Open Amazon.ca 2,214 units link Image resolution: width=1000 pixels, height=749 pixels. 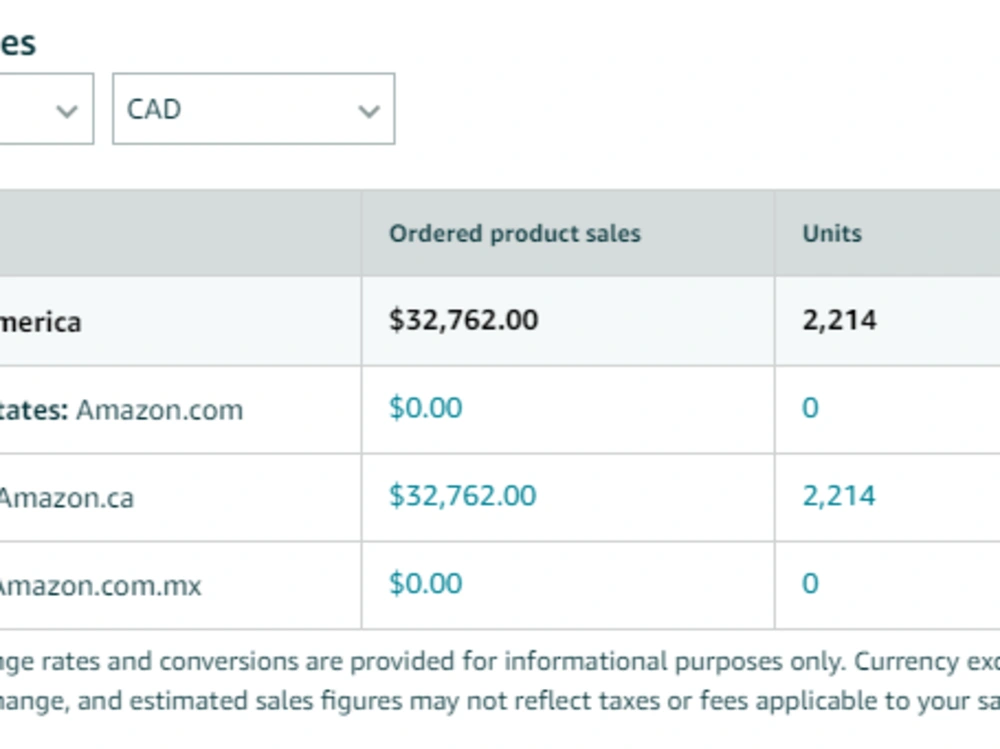click(x=839, y=496)
